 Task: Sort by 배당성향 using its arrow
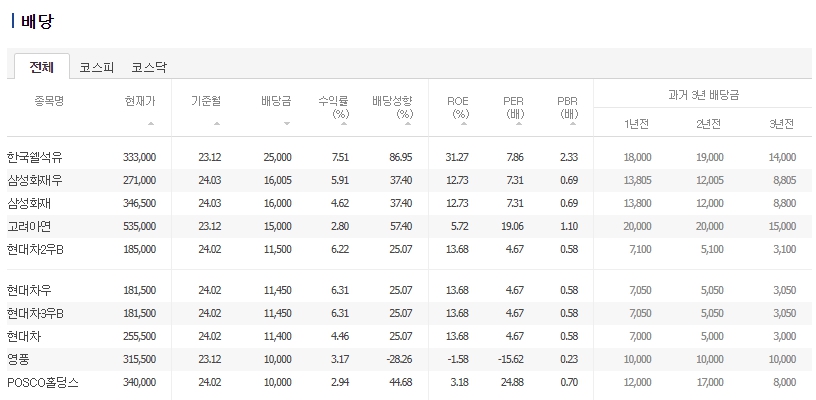408,124
